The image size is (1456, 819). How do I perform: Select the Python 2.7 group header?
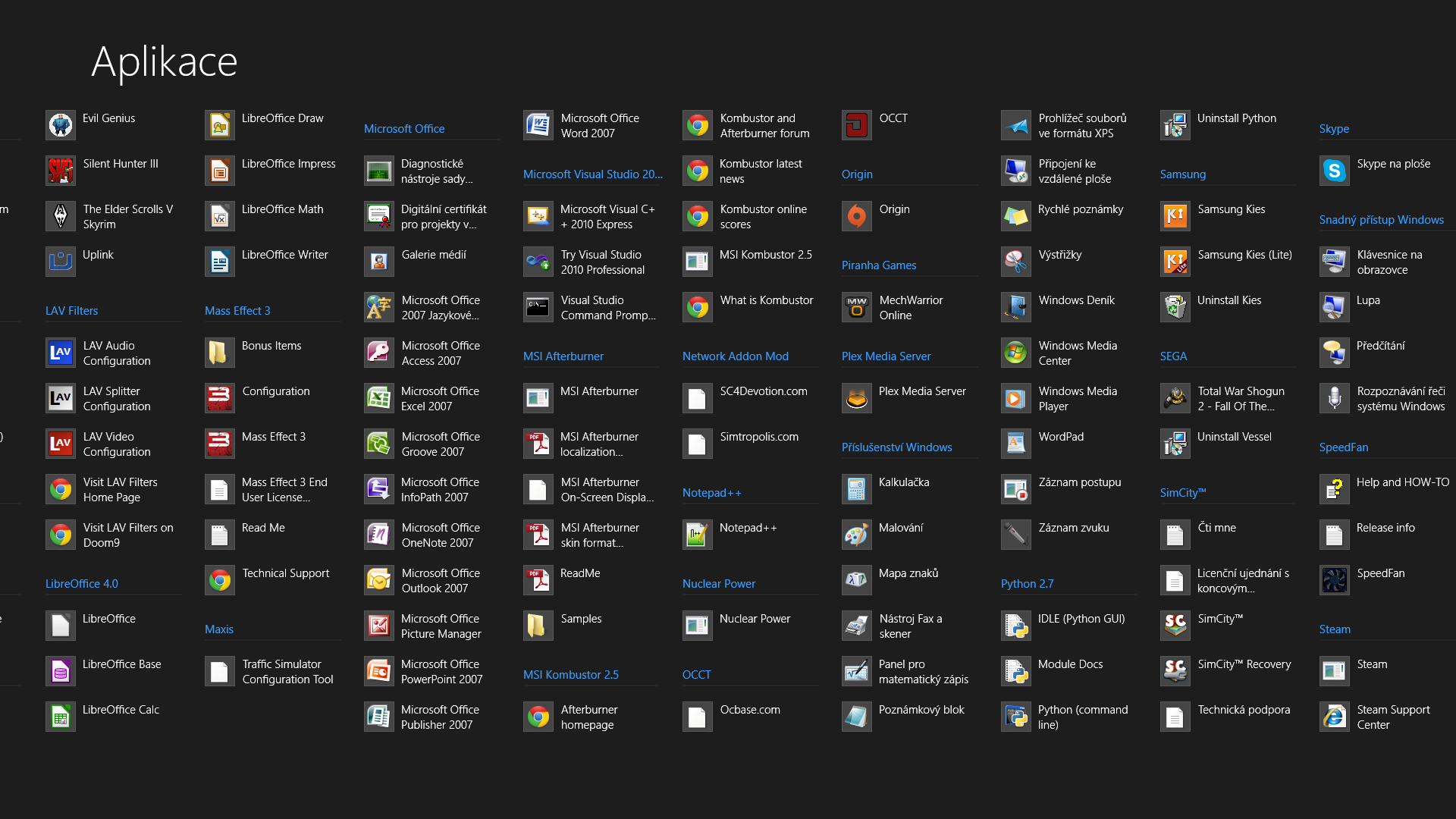(x=1028, y=584)
